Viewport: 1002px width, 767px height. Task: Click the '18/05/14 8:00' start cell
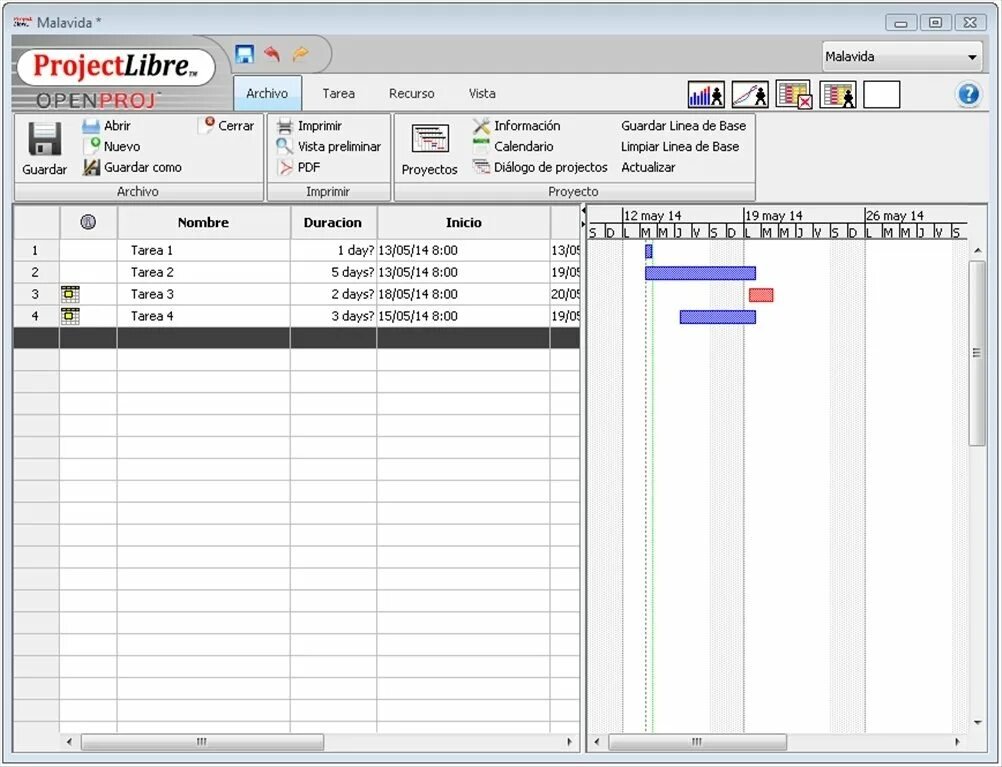[463, 294]
